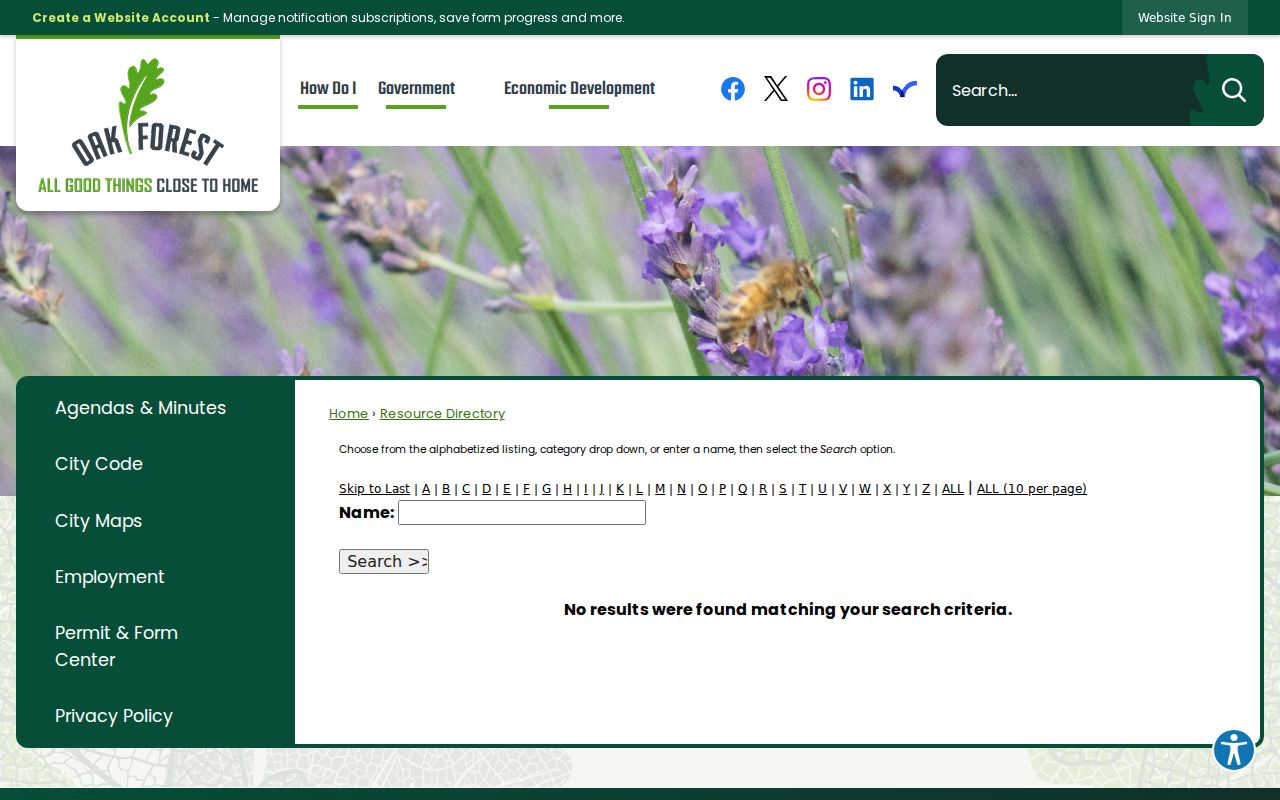The image size is (1280, 800).
Task: Open the blue checkmark social icon
Action: coord(905,89)
